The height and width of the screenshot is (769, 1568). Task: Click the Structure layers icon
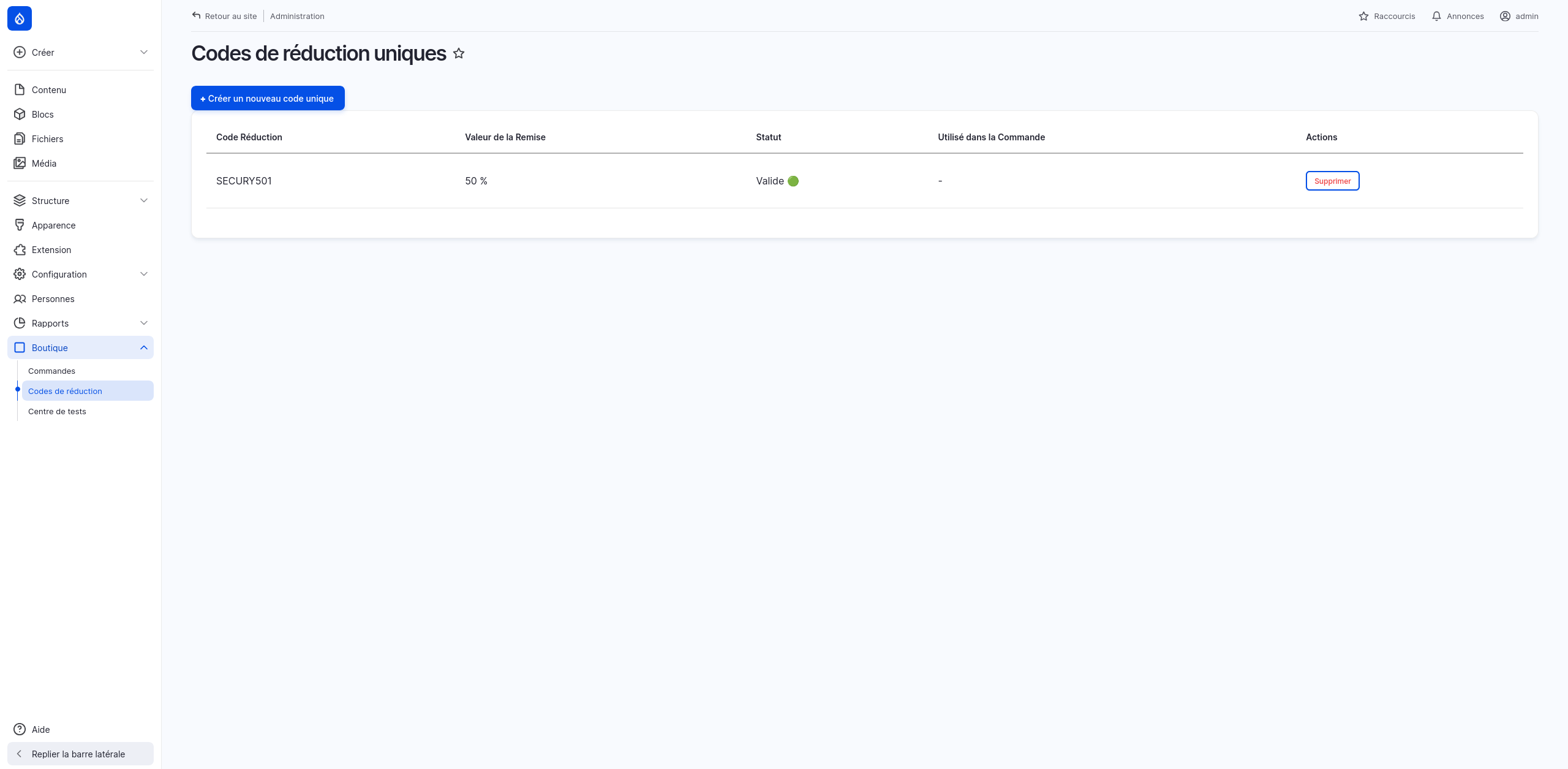click(x=20, y=200)
